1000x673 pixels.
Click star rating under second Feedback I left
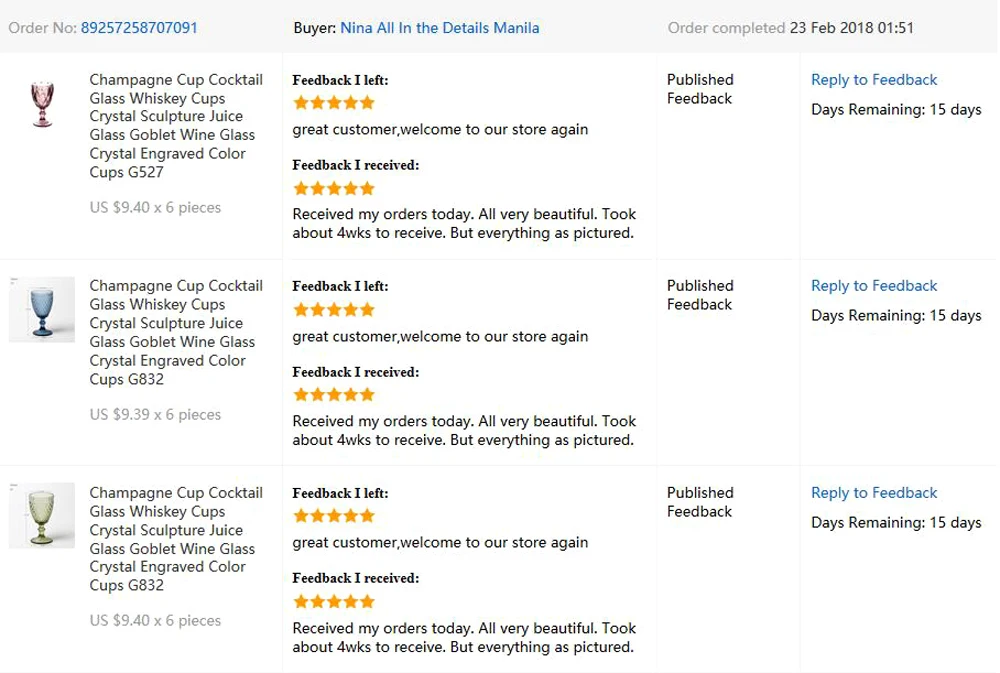point(334,310)
